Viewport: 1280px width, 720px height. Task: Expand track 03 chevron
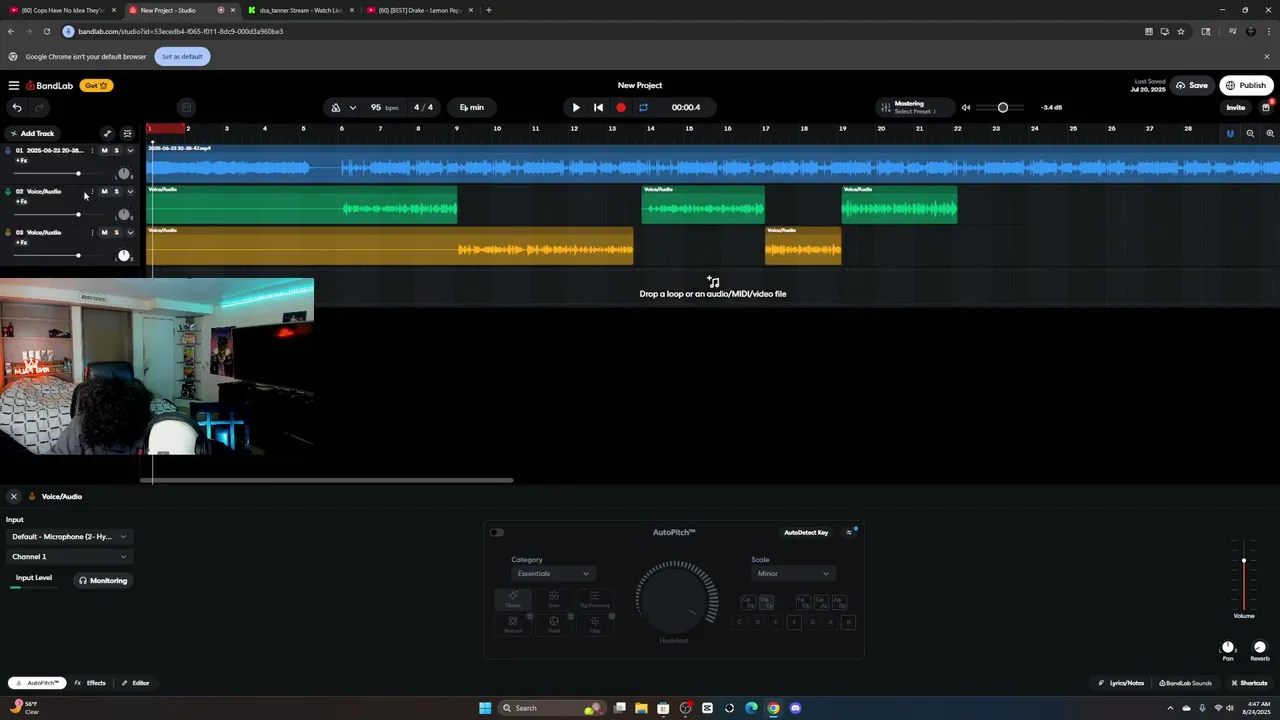click(130, 233)
